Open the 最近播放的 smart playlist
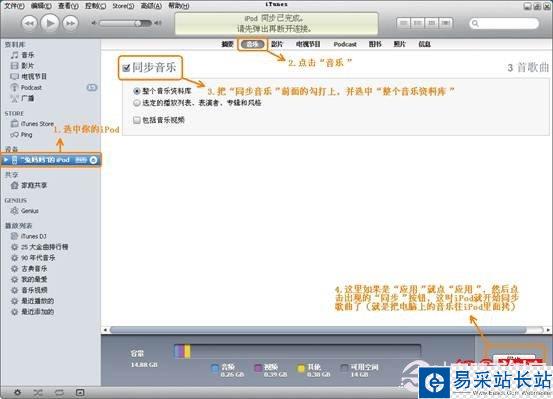The image size is (553, 399). (37, 301)
